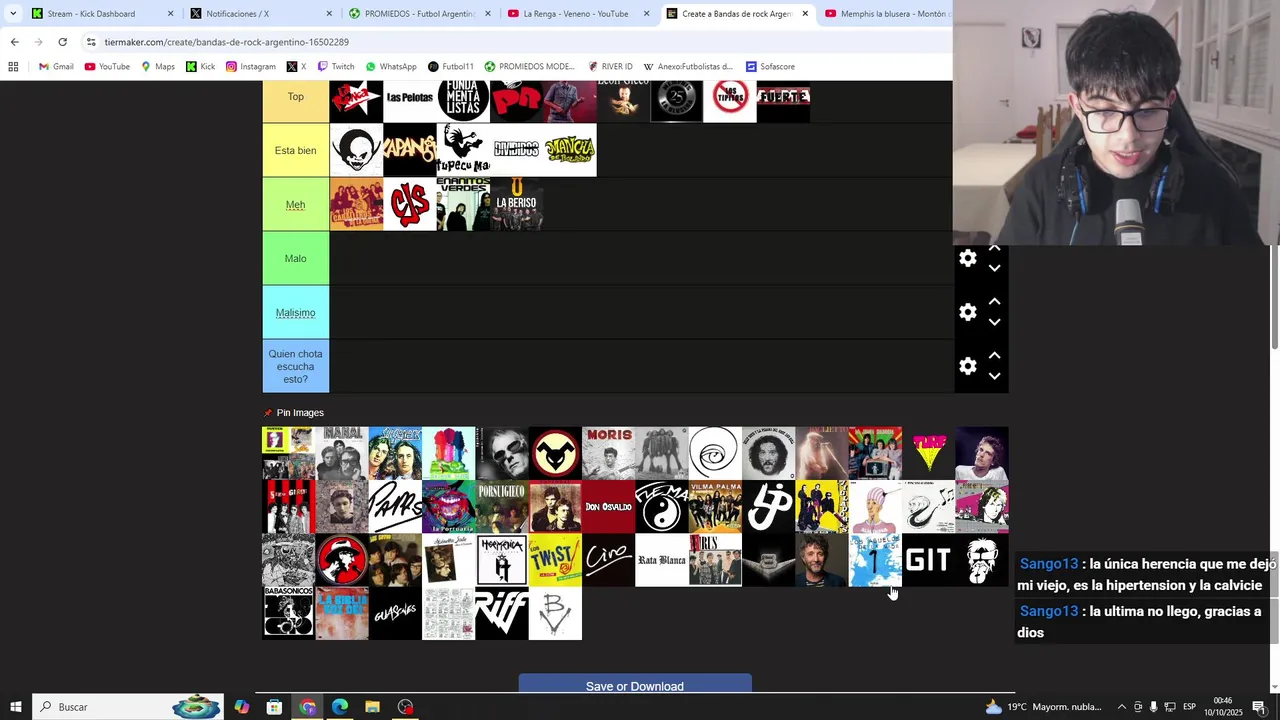
Task: Open the Windows Start menu
Action: (15, 707)
